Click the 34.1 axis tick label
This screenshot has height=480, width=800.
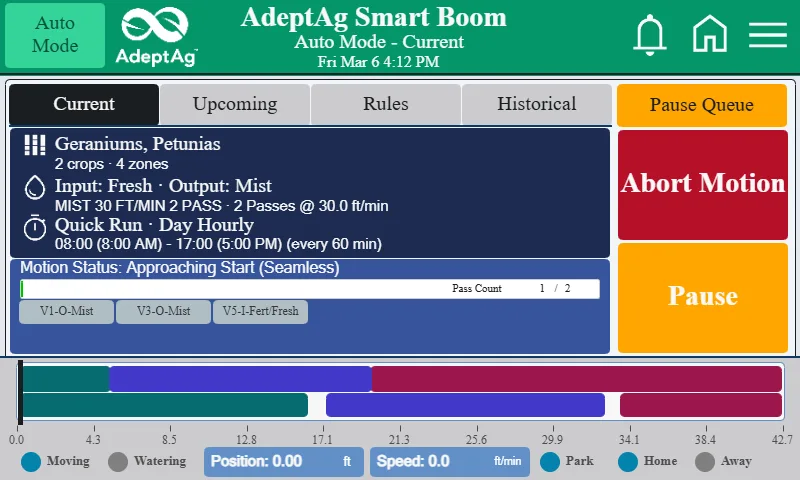pos(629,440)
